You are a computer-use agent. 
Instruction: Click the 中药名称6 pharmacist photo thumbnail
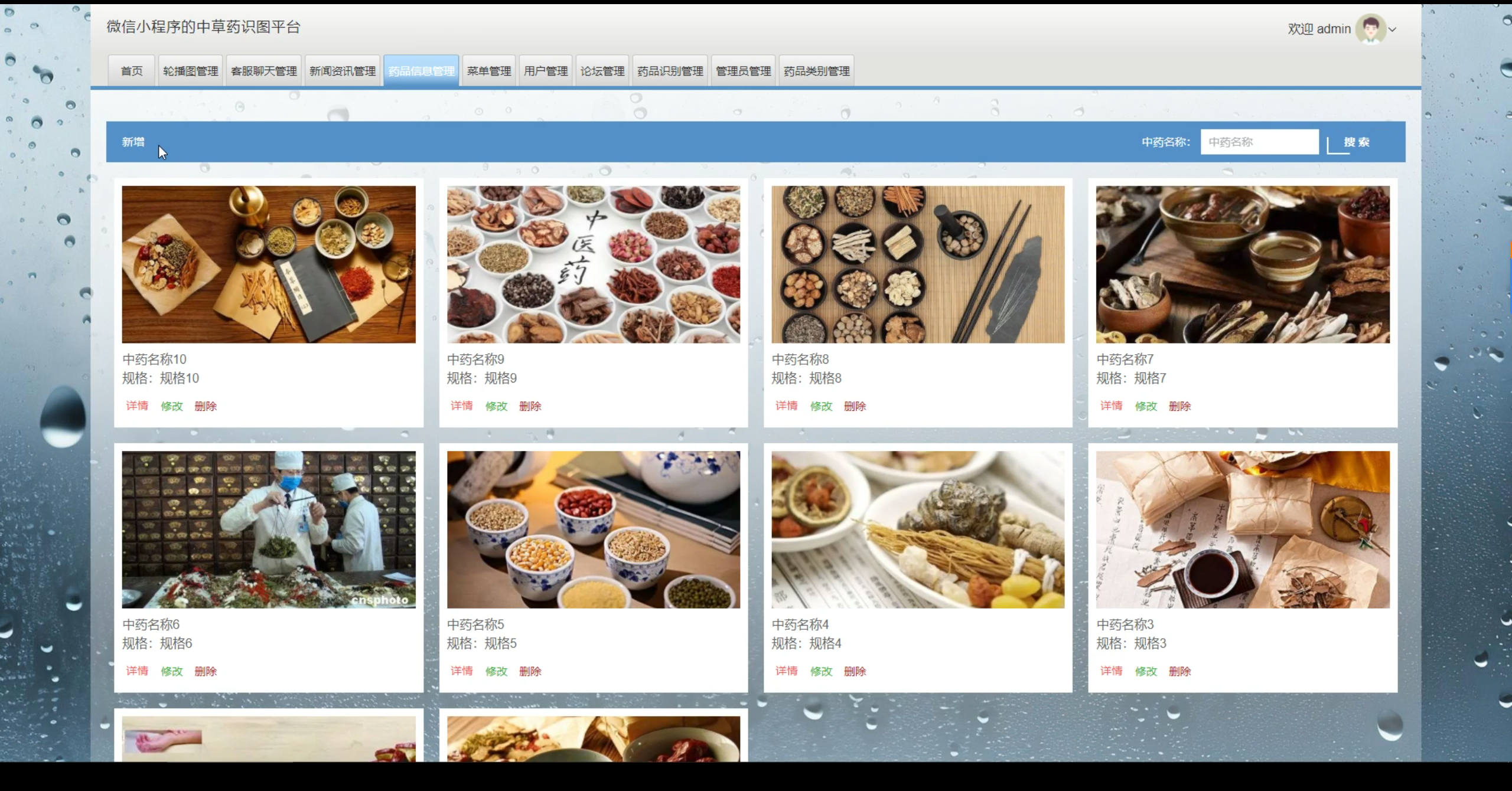coord(269,529)
